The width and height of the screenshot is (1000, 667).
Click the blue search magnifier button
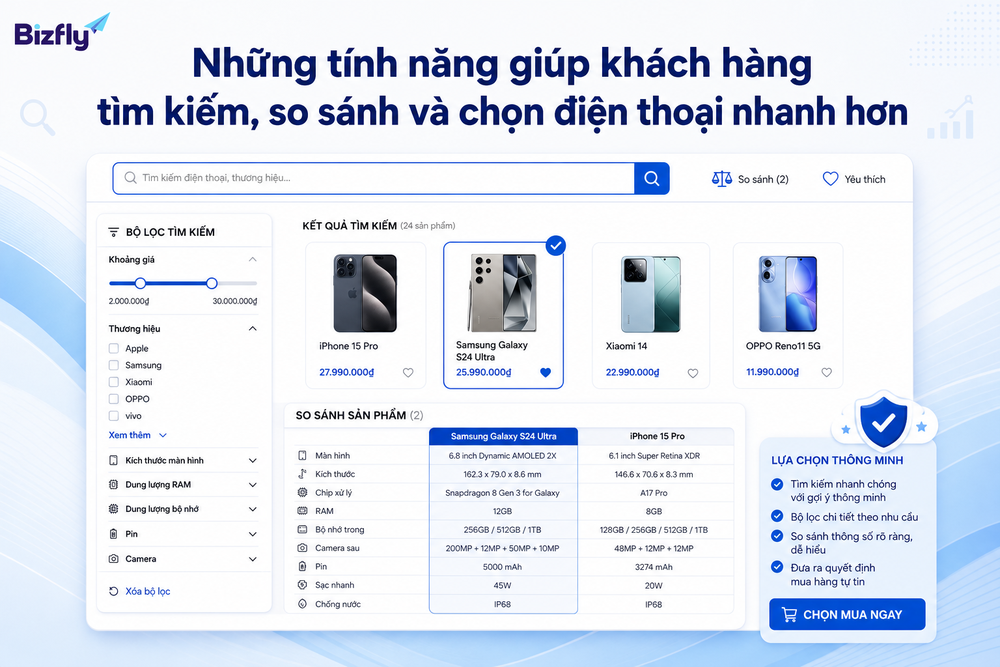[x=651, y=179]
